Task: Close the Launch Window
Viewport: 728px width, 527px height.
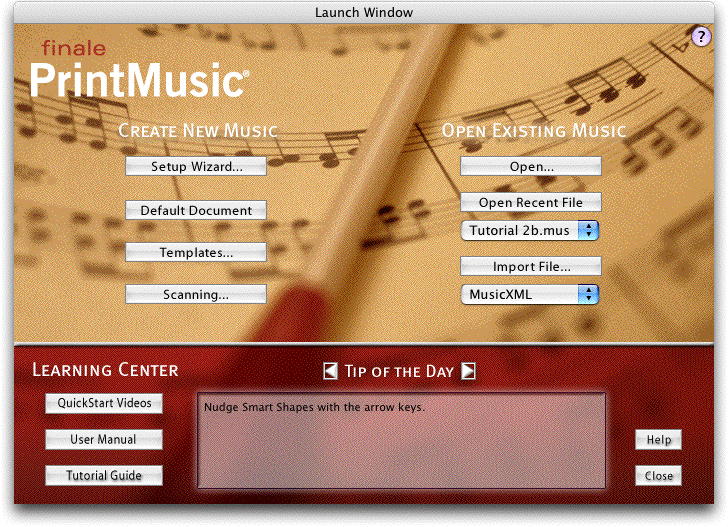Action: point(658,475)
